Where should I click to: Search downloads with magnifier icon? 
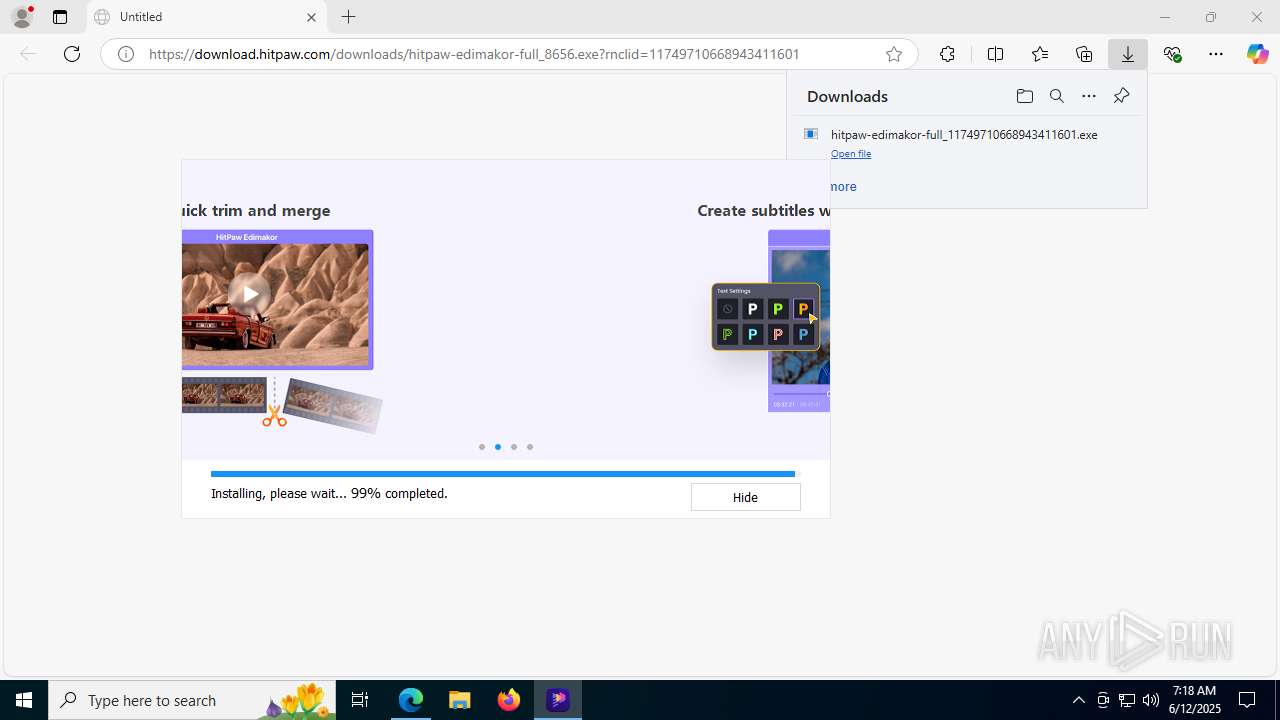point(1057,96)
